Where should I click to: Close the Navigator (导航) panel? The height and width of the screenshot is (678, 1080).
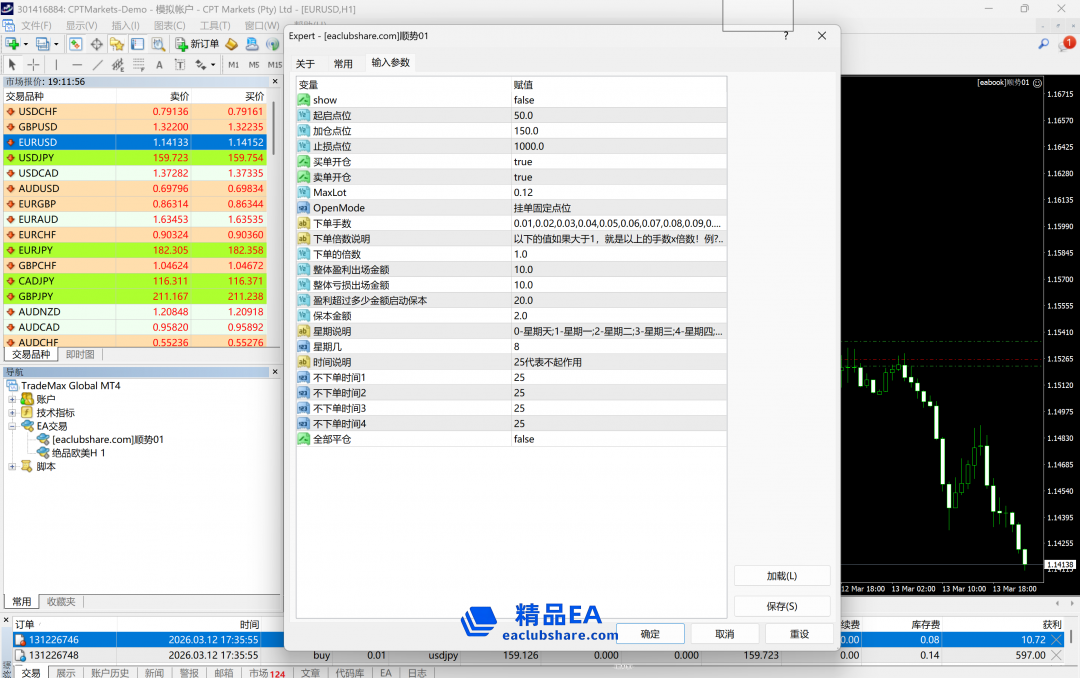(x=276, y=372)
